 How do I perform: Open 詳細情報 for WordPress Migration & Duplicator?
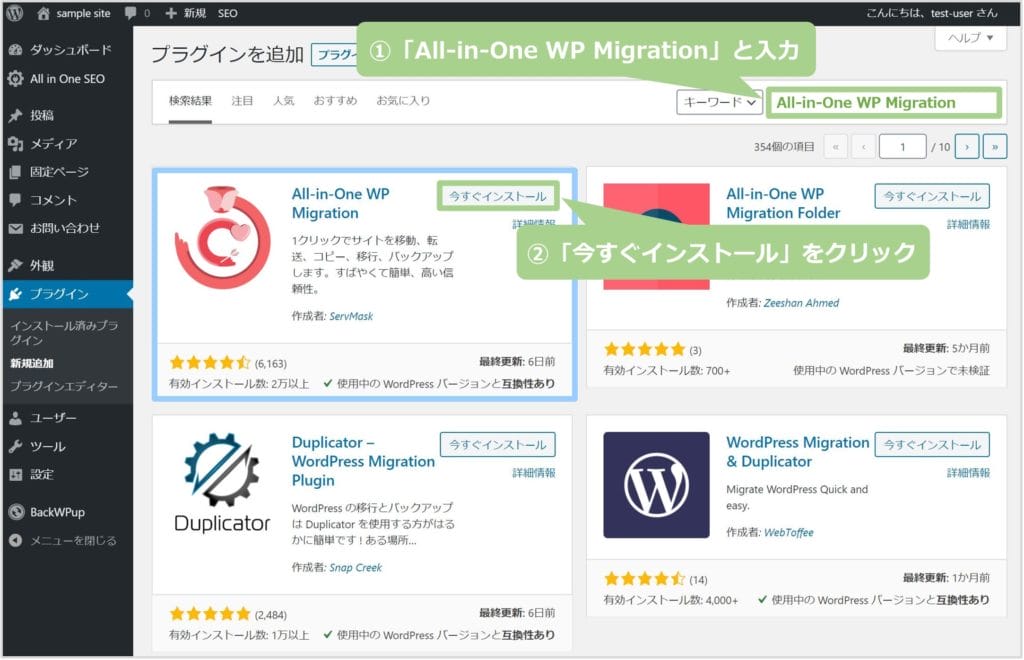point(968,473)
